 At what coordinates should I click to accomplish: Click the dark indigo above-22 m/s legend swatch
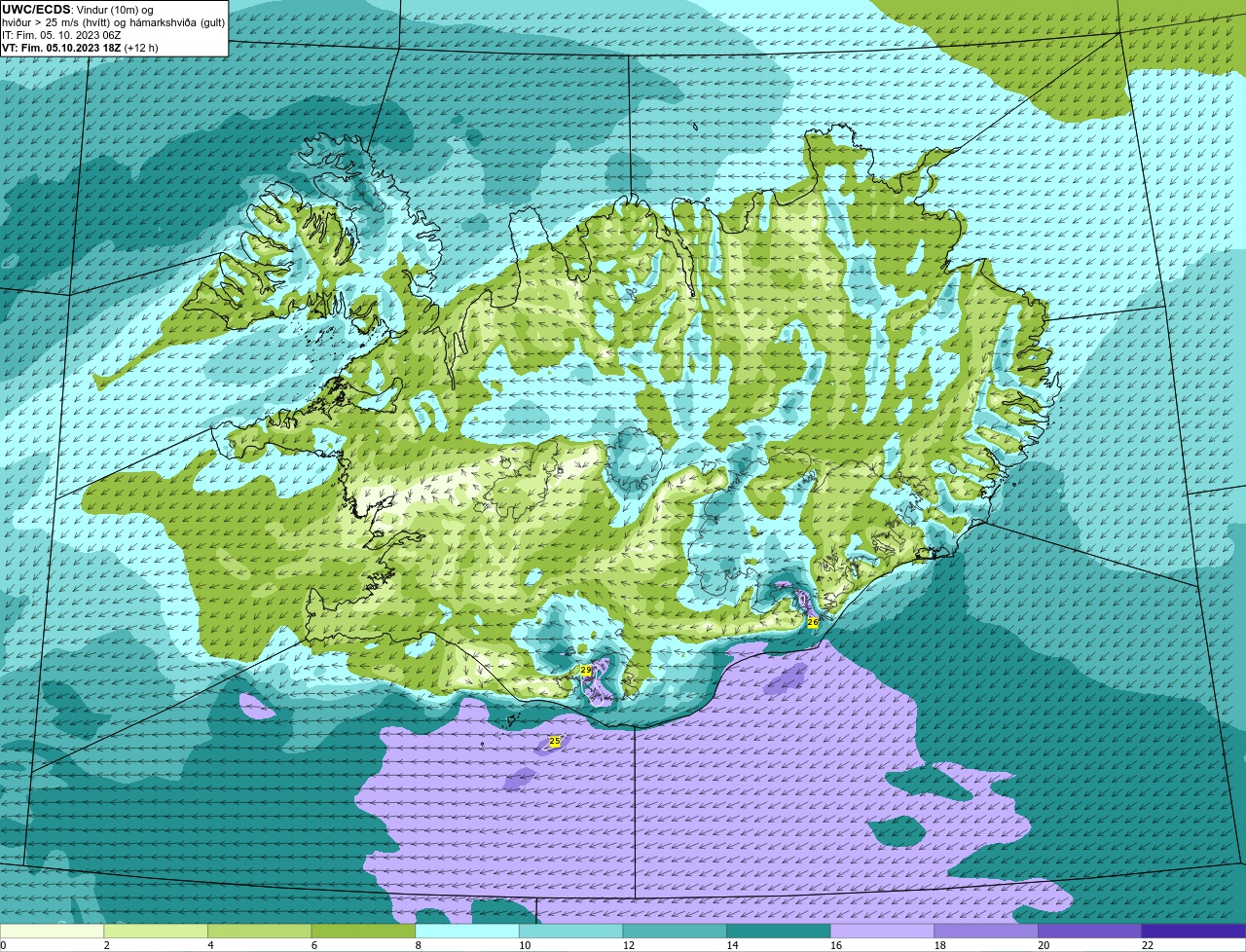1194,931
